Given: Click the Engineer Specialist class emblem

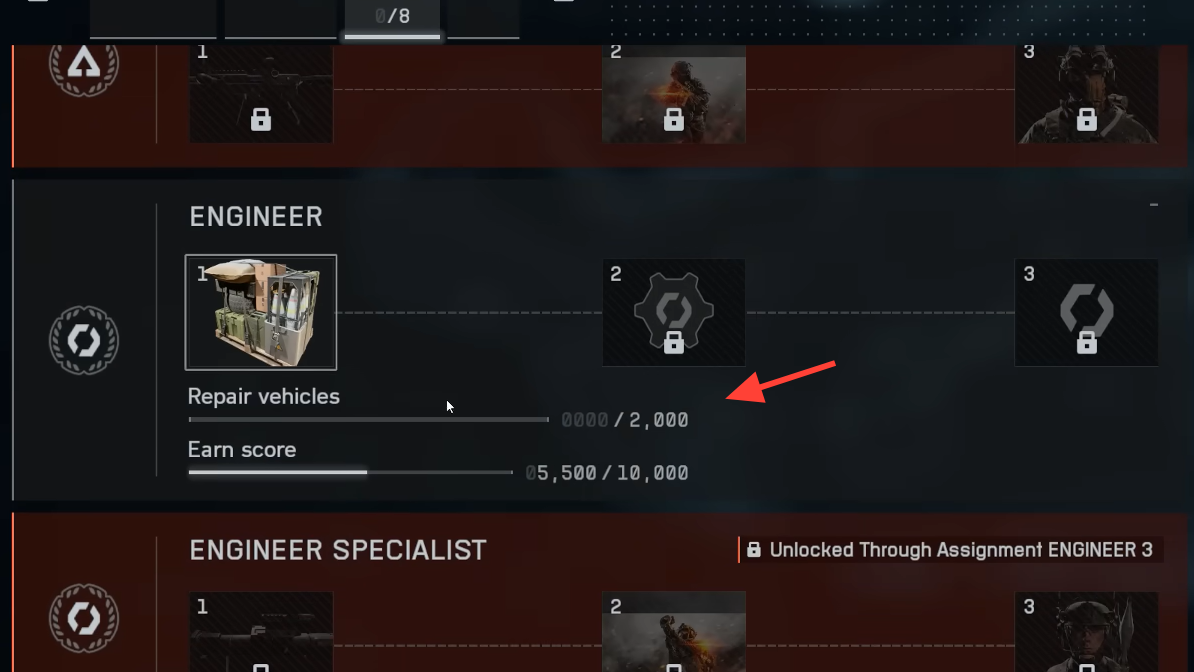Looking at the screenshot, I should (x=84, y=618).
